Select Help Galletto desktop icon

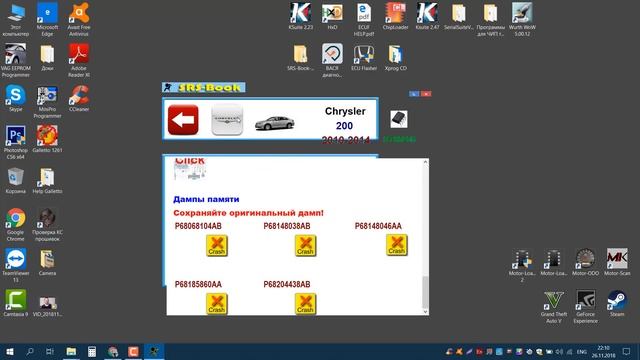pyautogui.click(x=47, y=180)
